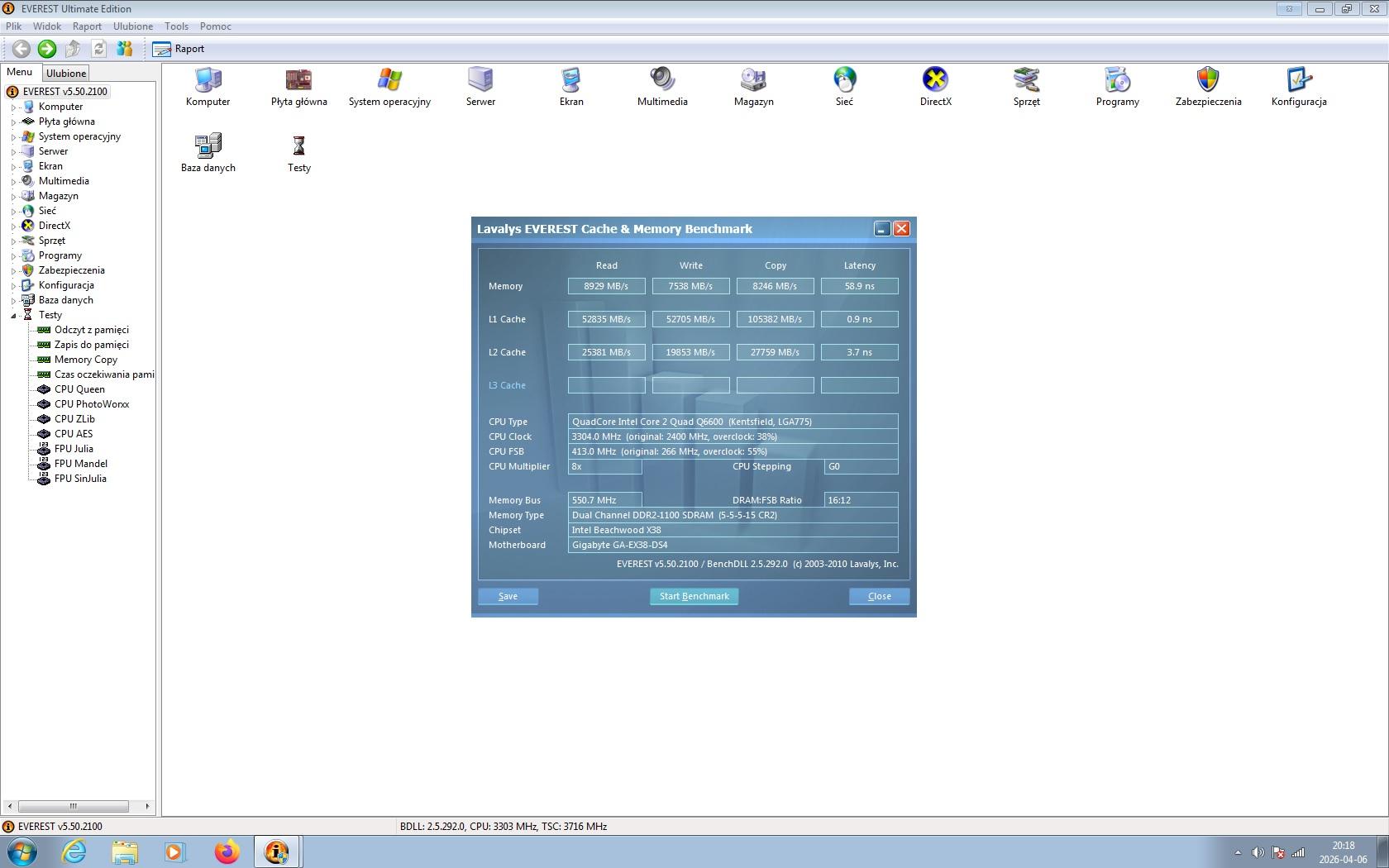Open the Płyta główna icon
Screen dimensions: 1389x868
(x=298, y=80)
